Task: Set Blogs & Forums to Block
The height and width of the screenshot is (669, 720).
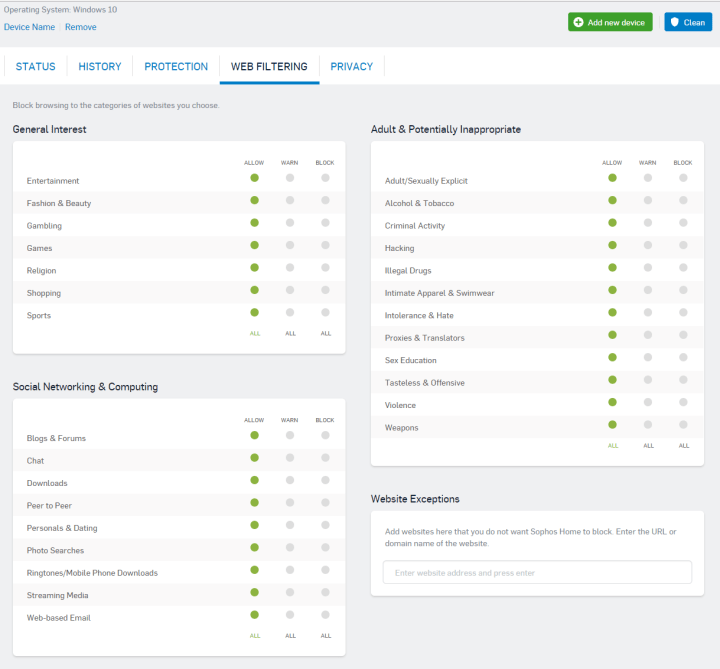Action: click(325, 435)
